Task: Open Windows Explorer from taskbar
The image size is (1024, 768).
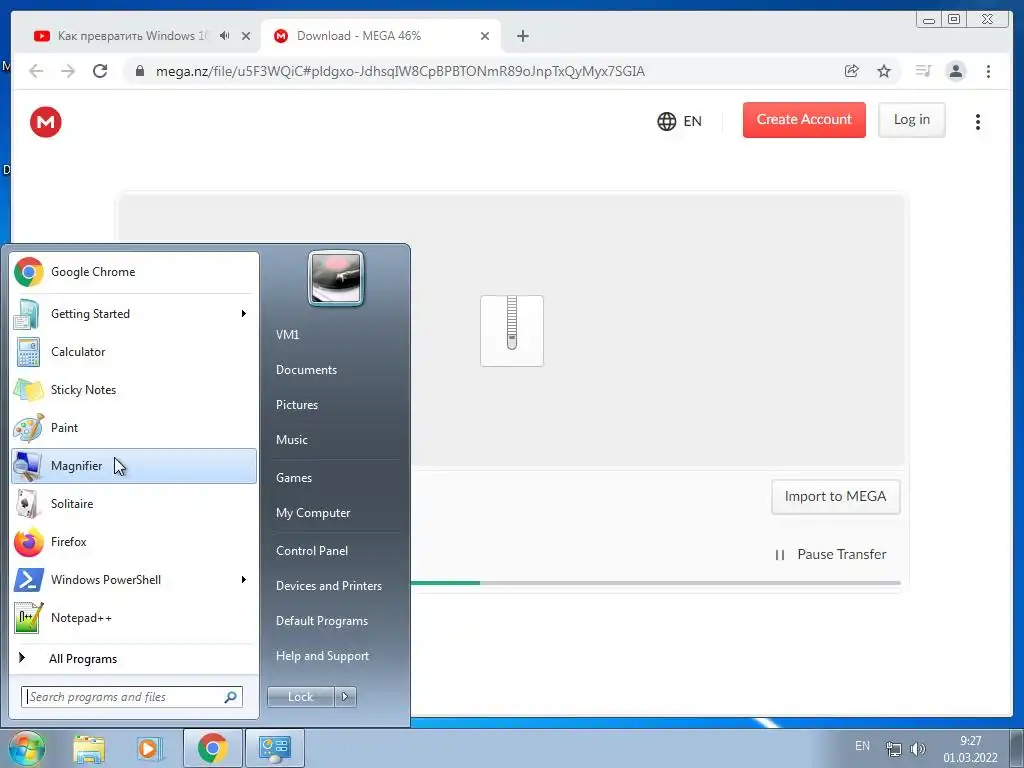Action: click(89, 748)
